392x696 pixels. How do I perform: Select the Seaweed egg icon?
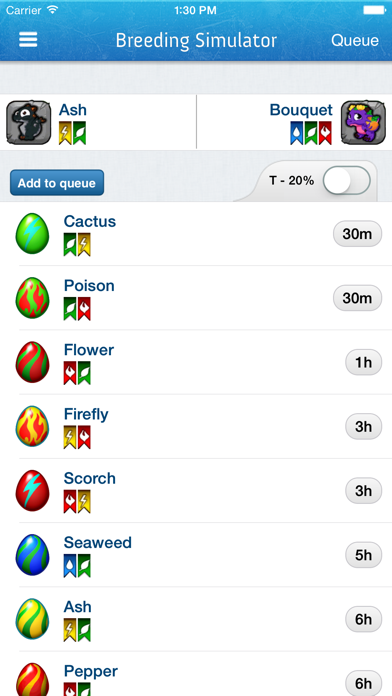pos(32,555)
